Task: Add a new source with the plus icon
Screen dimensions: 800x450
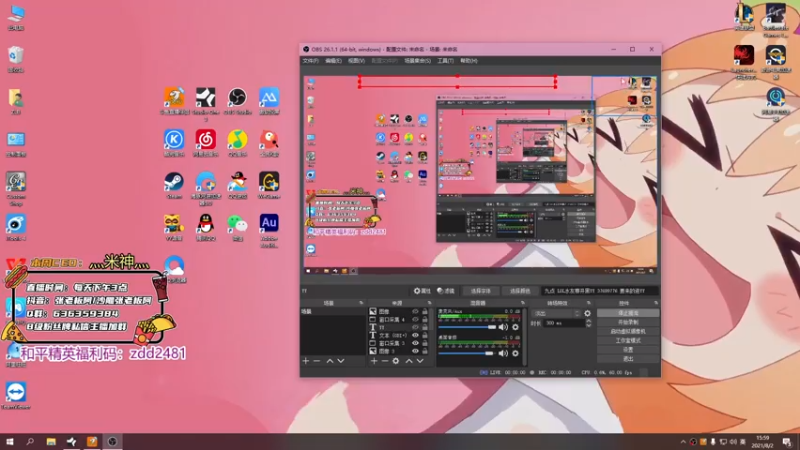Action: [x=374, y=361]
